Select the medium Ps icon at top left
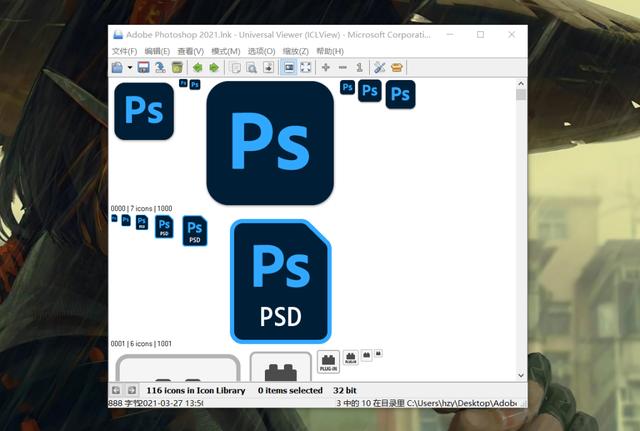This screenshot has height=431, width=640. (x=144, y=111)
